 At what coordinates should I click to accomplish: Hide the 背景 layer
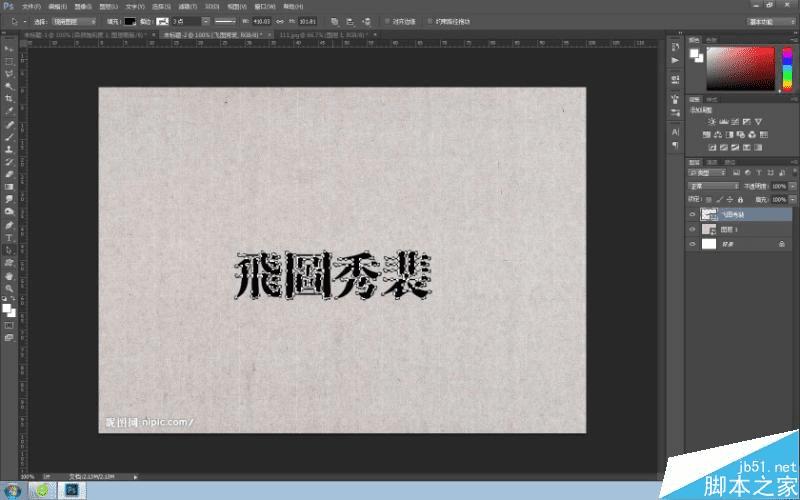coord(692,244)
